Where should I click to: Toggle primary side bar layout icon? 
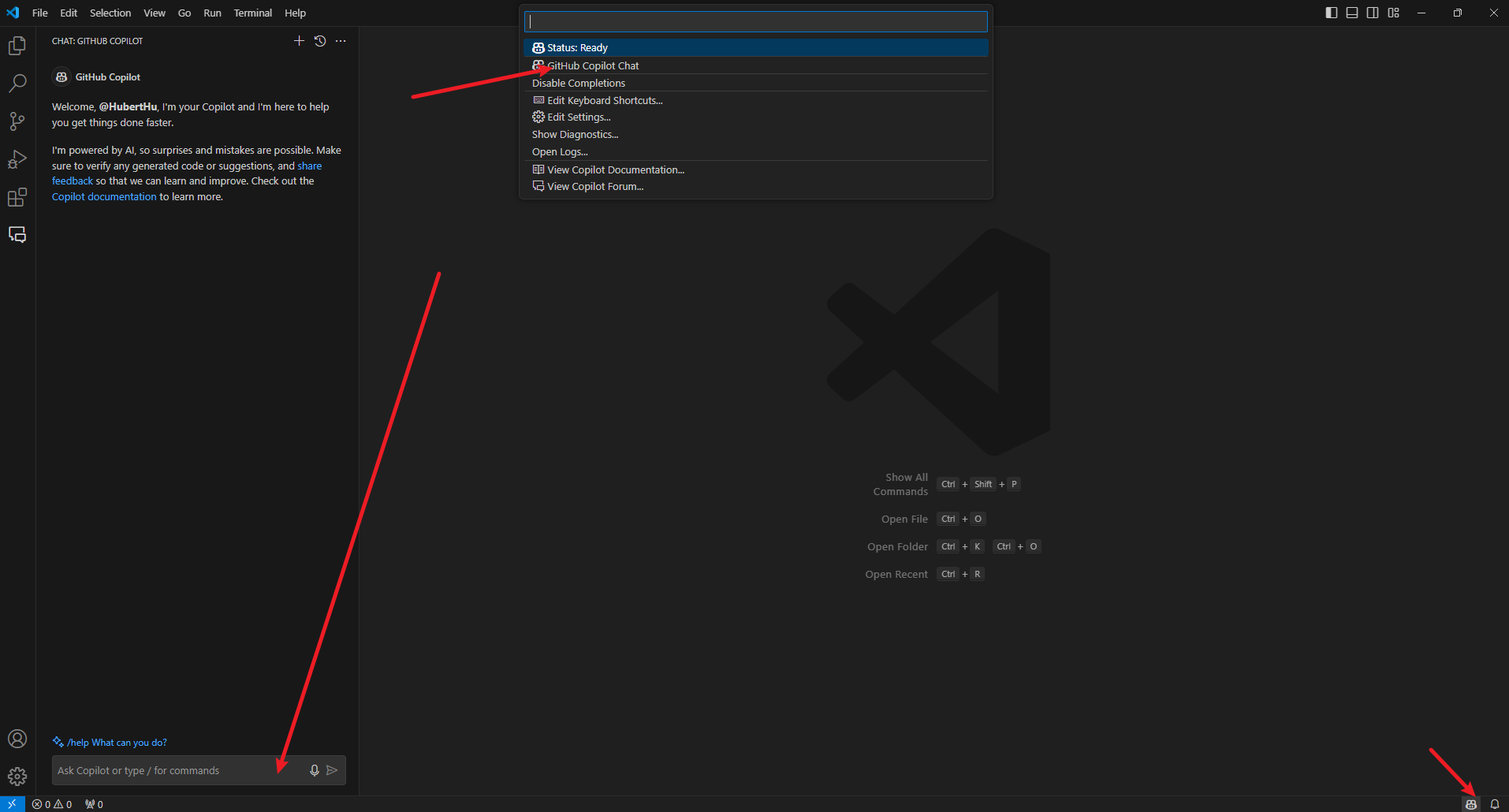pyautogui.click(x=1332, y=13)
